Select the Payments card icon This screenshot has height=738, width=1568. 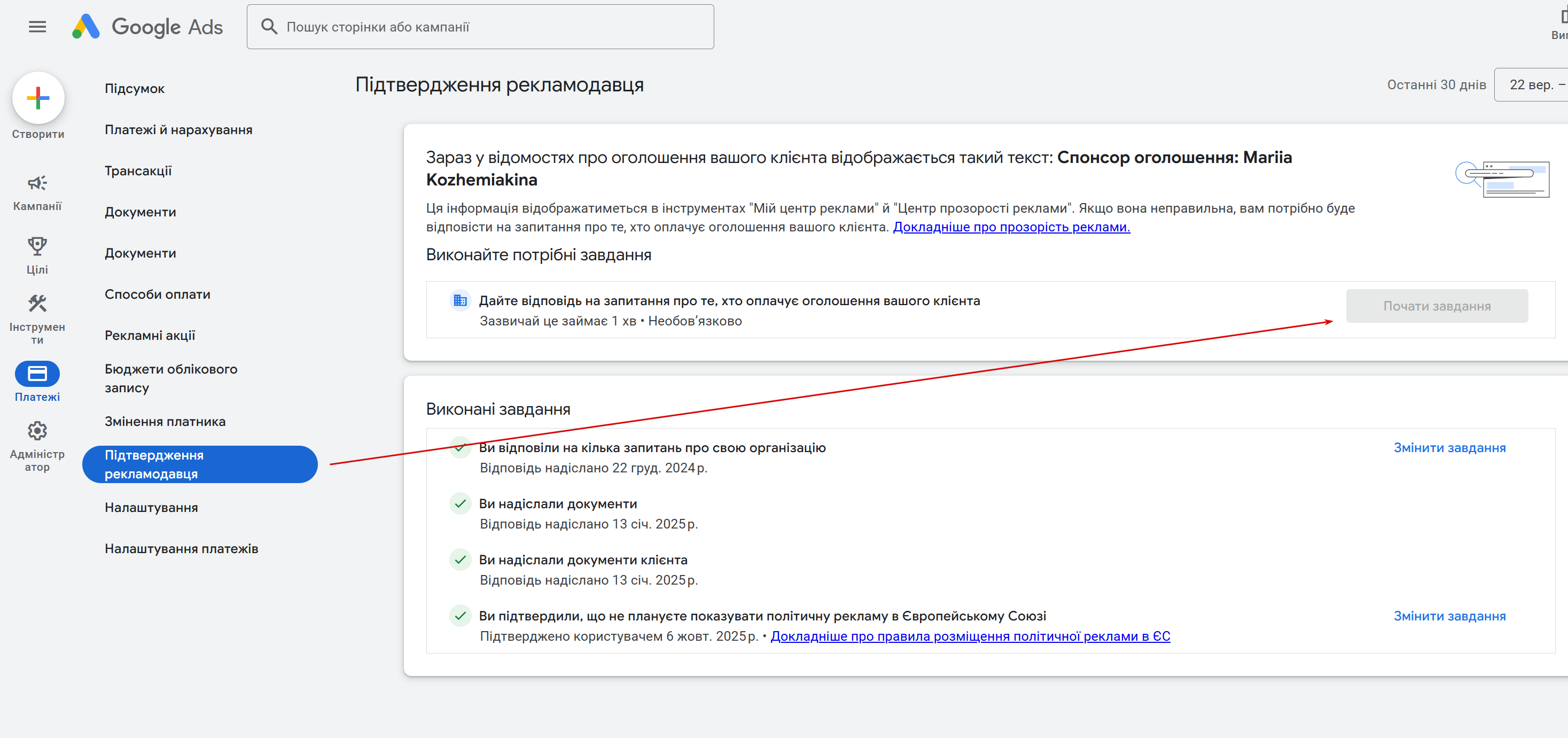[37, 374]
